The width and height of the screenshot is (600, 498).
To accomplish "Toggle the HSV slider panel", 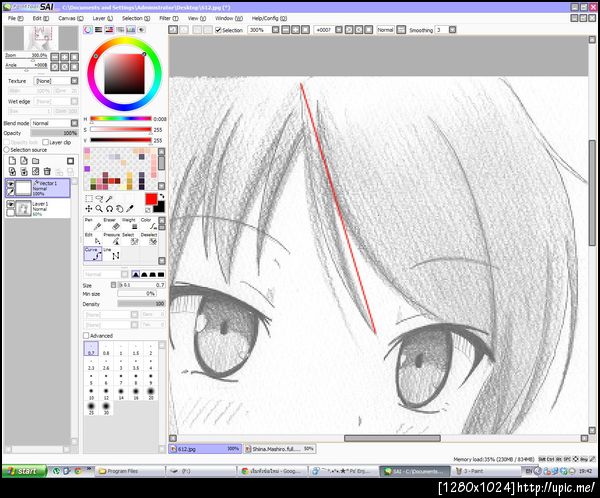I will click(109, 29).
